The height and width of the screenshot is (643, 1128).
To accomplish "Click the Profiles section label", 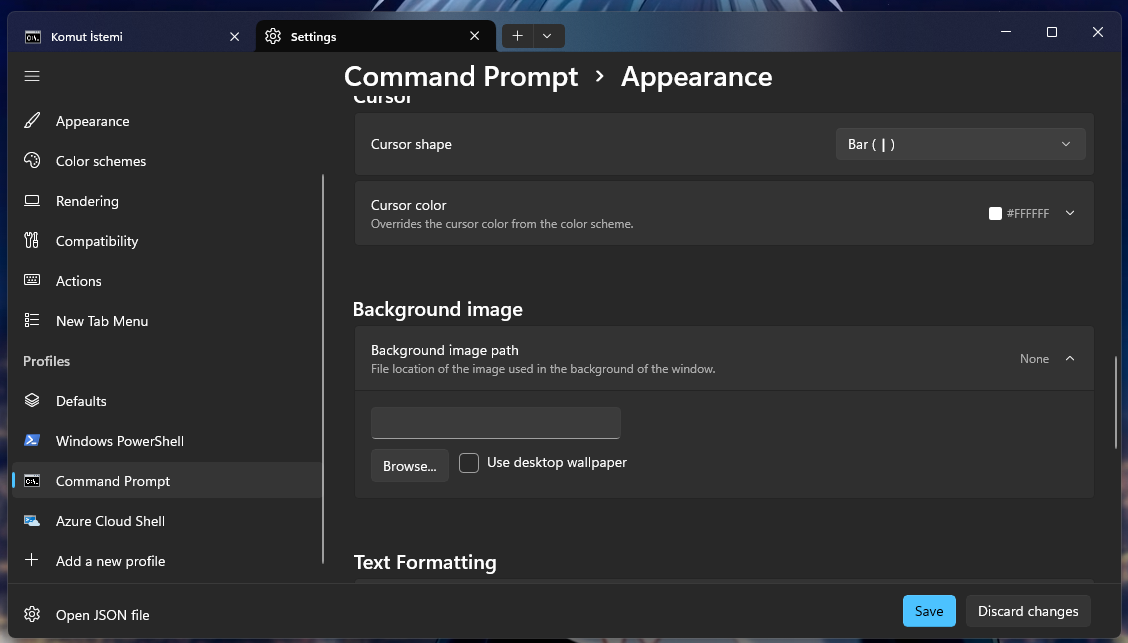I will pyautogui.click(x=46, y=361).
